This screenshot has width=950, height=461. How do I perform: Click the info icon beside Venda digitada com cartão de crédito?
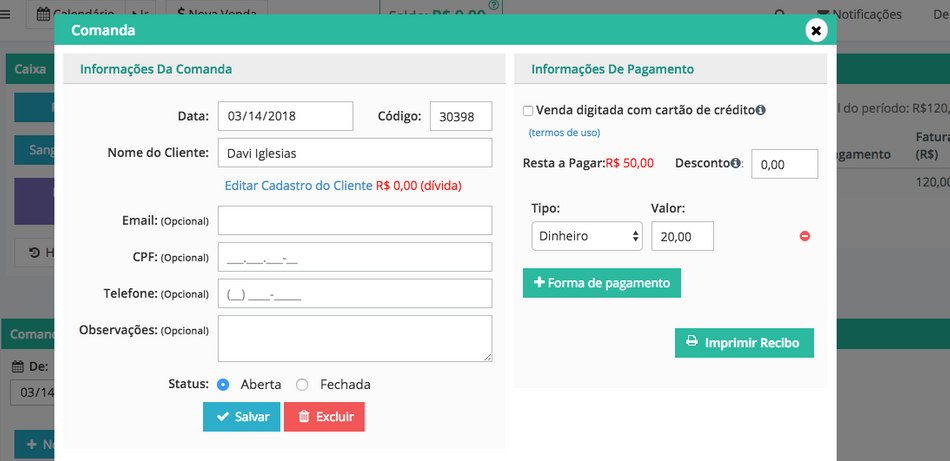point(761,110)
